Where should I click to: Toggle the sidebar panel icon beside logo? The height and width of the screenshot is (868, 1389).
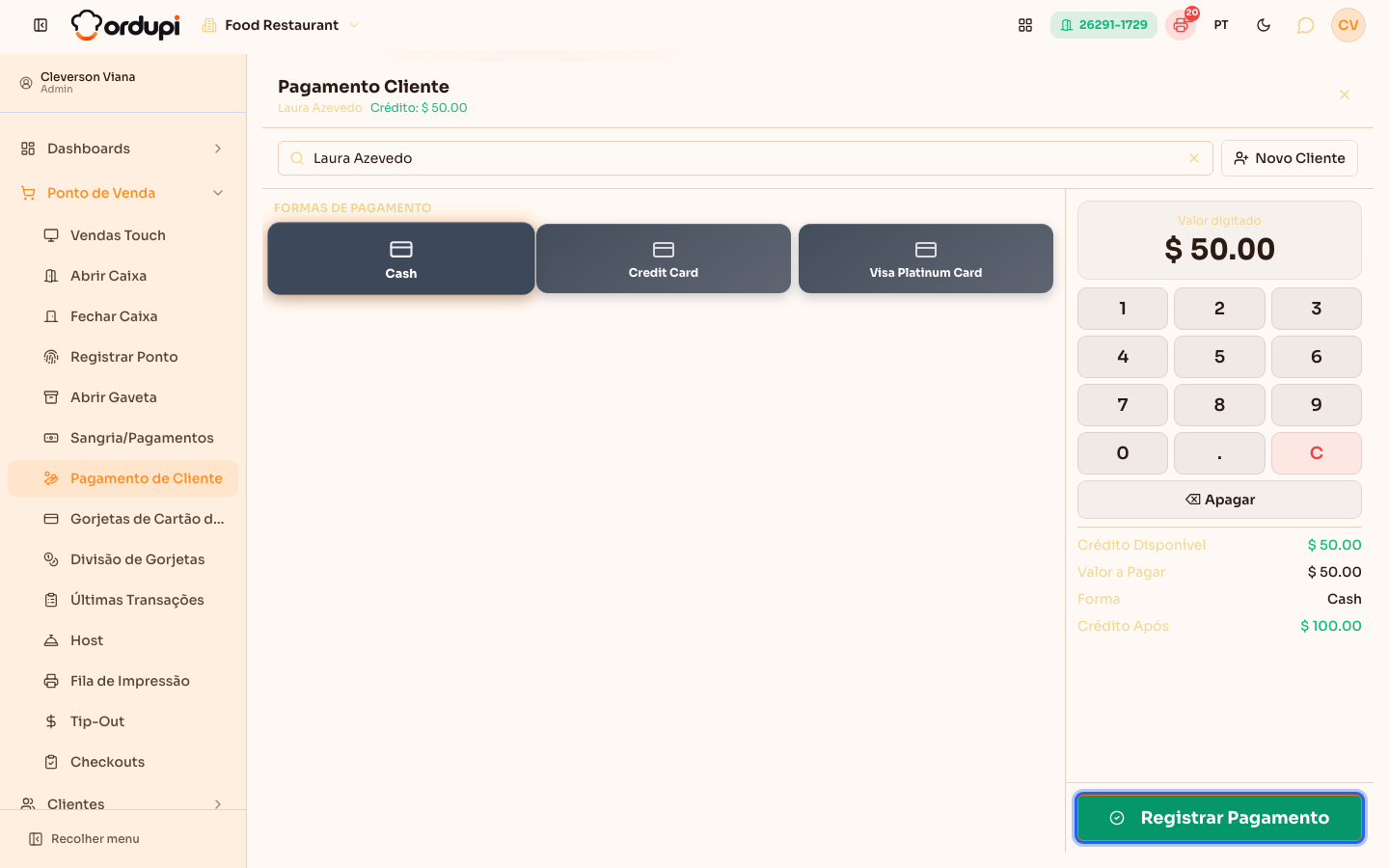(x=41, y=25)
